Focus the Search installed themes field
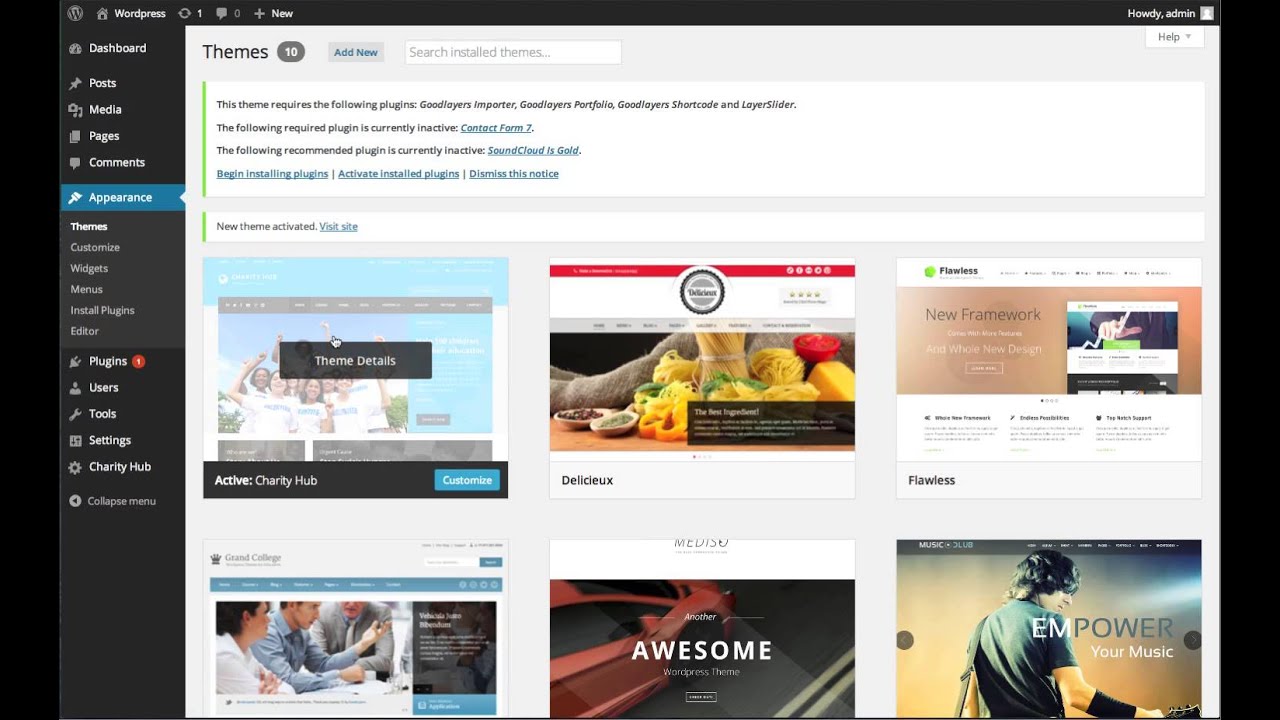Viewport: 1280px width, 720px height. coord(513,52)
